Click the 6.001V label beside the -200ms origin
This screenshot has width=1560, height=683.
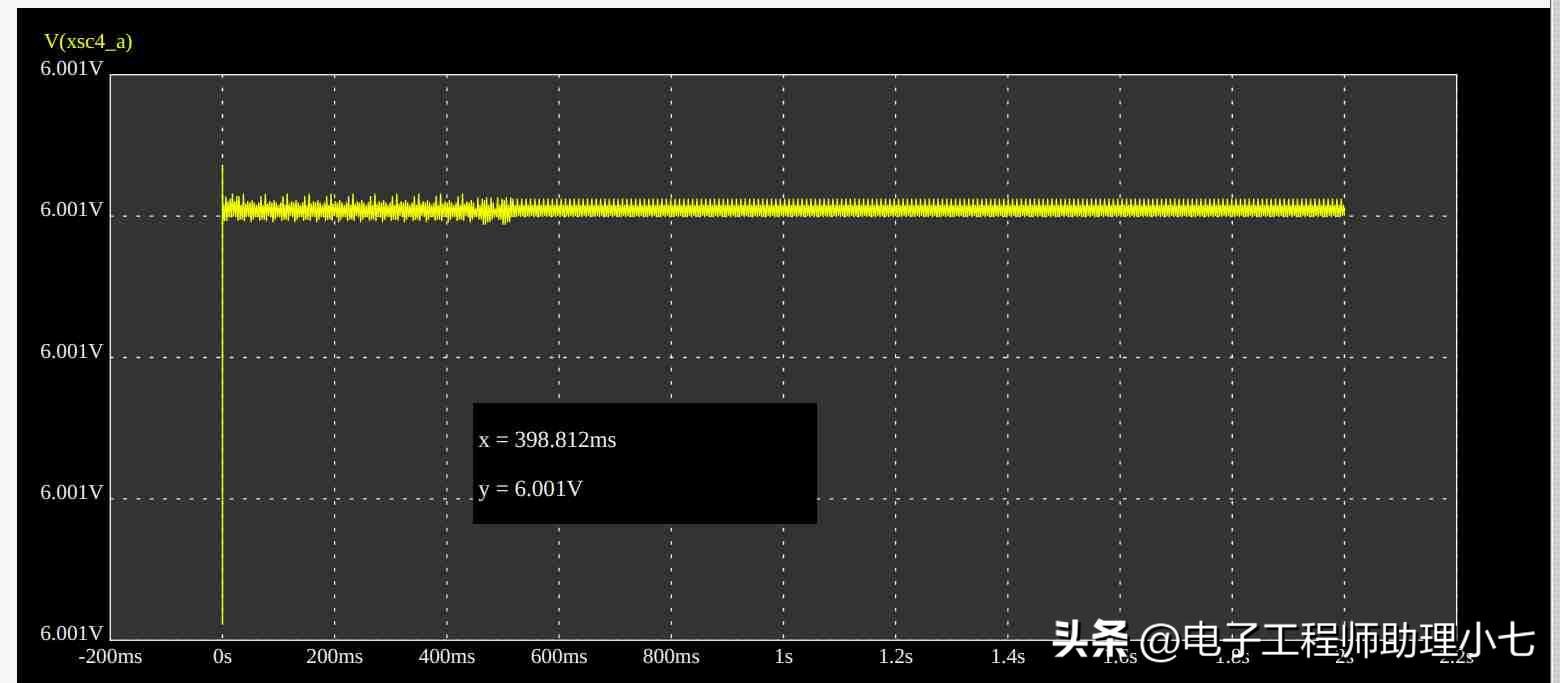coord(71,633)
